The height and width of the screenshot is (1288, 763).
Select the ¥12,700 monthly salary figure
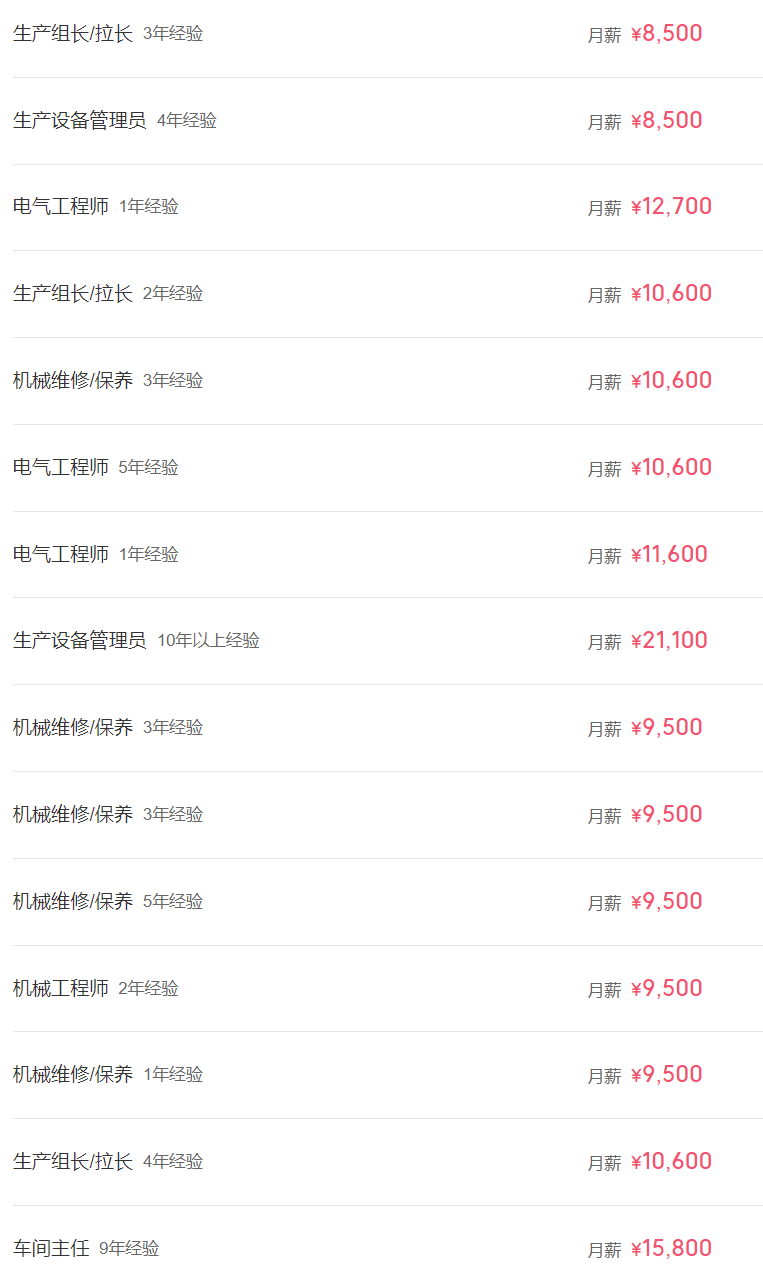pos(671,207)
